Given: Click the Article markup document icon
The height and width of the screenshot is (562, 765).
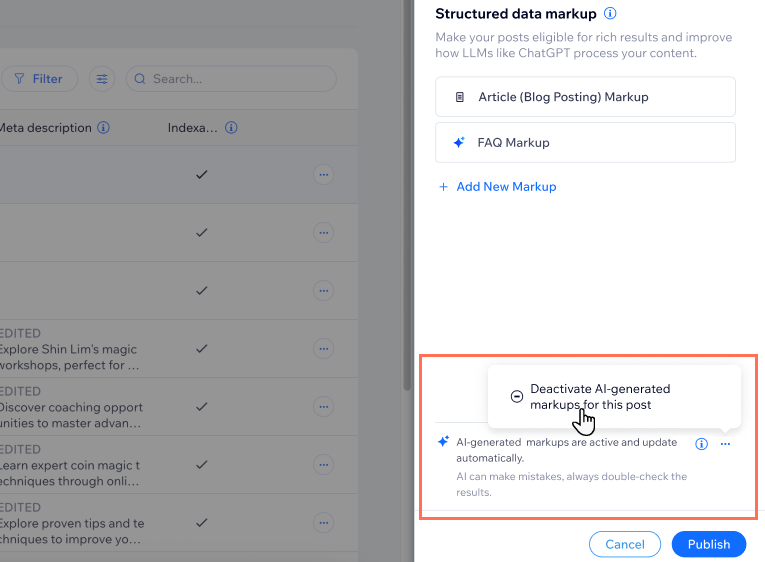Looking at the screenshot, I should coord(460,97).
